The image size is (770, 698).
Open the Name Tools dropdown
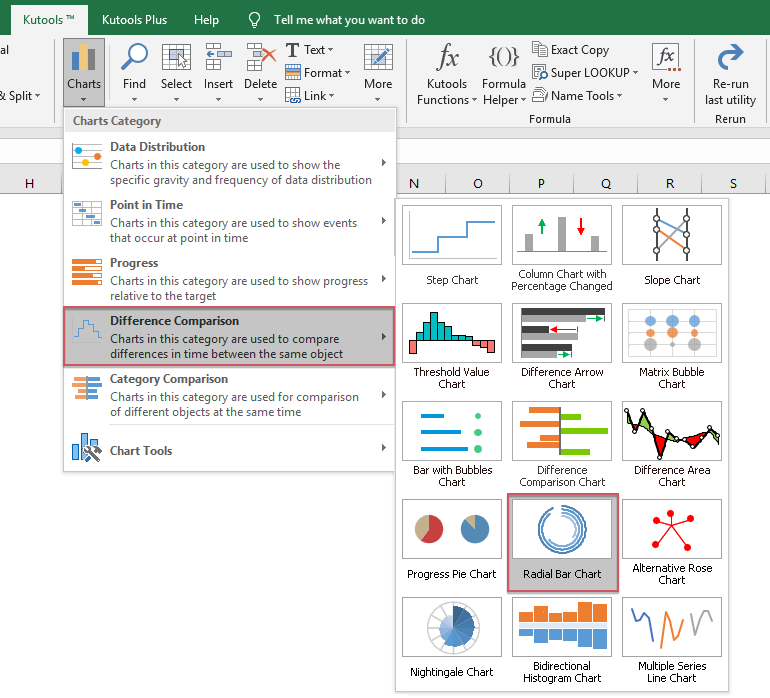(578, 95)
